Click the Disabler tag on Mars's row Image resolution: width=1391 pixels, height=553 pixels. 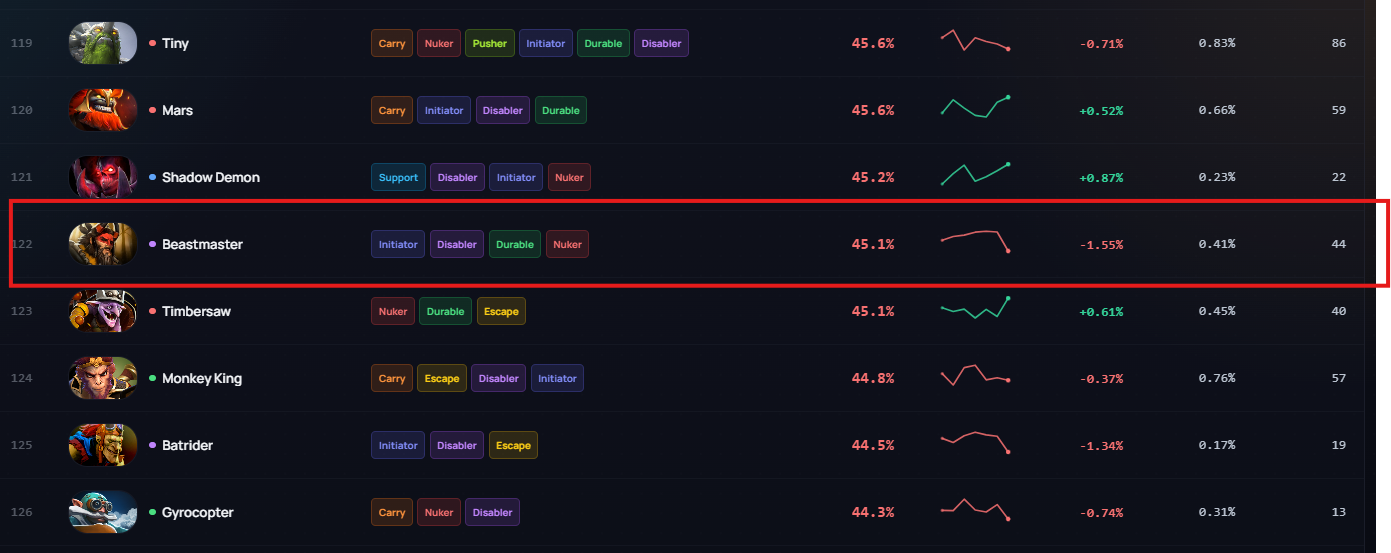(503, 110)
